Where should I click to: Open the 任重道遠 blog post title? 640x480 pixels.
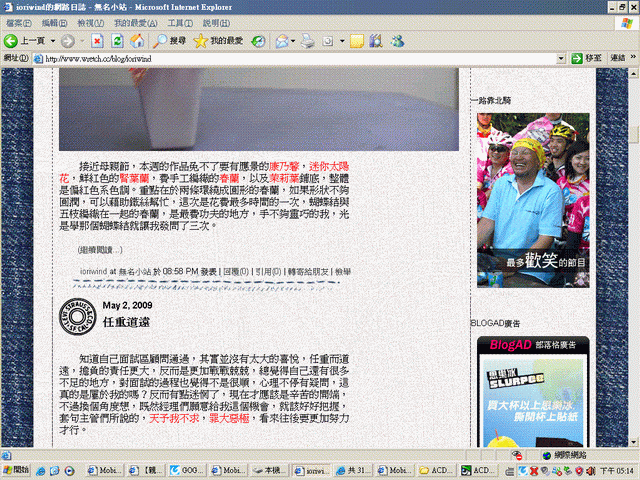point(126,323)
